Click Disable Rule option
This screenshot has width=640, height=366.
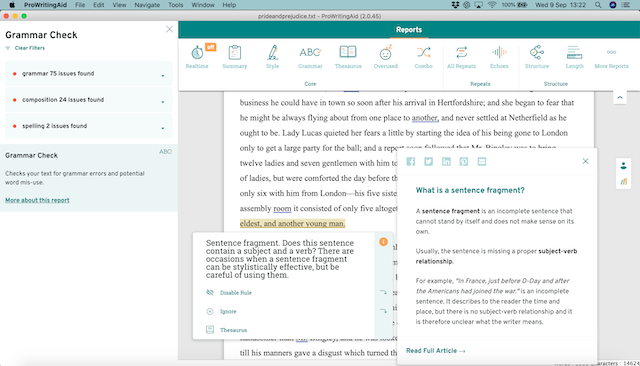pyautogui.click(x=236, y=293)
